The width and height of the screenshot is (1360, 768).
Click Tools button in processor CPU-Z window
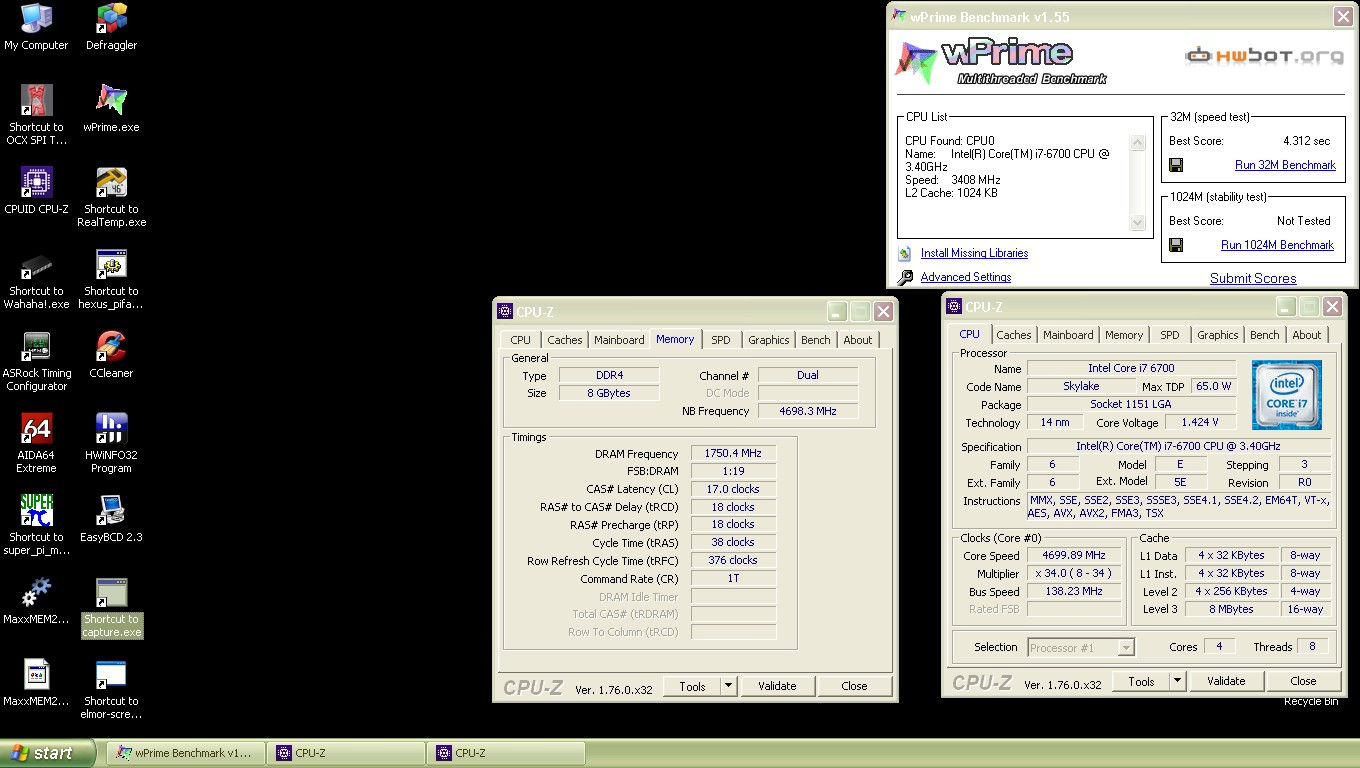tap(1141, 681)
